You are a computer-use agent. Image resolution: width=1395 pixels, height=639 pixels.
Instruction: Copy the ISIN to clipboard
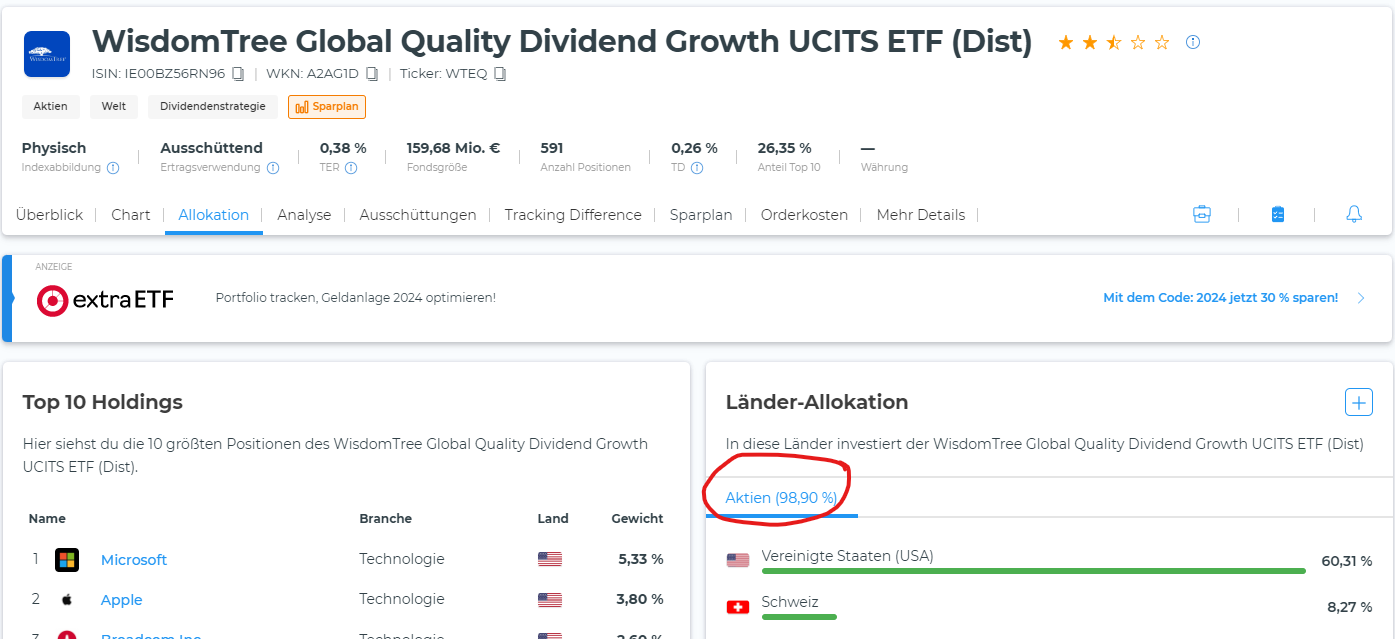point(238,74)
